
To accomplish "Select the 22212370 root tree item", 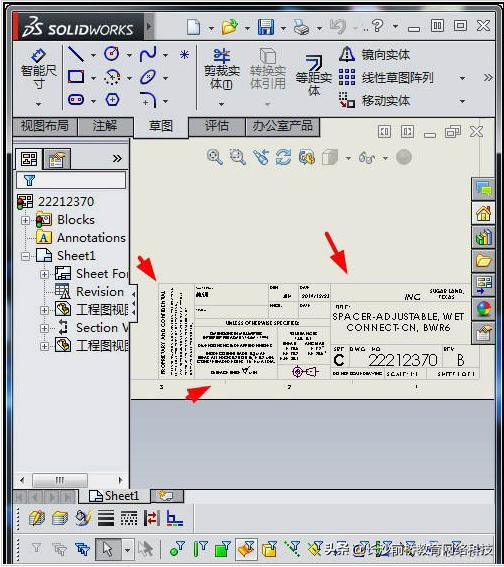I will pyautogui.click(x=56, y=202).
